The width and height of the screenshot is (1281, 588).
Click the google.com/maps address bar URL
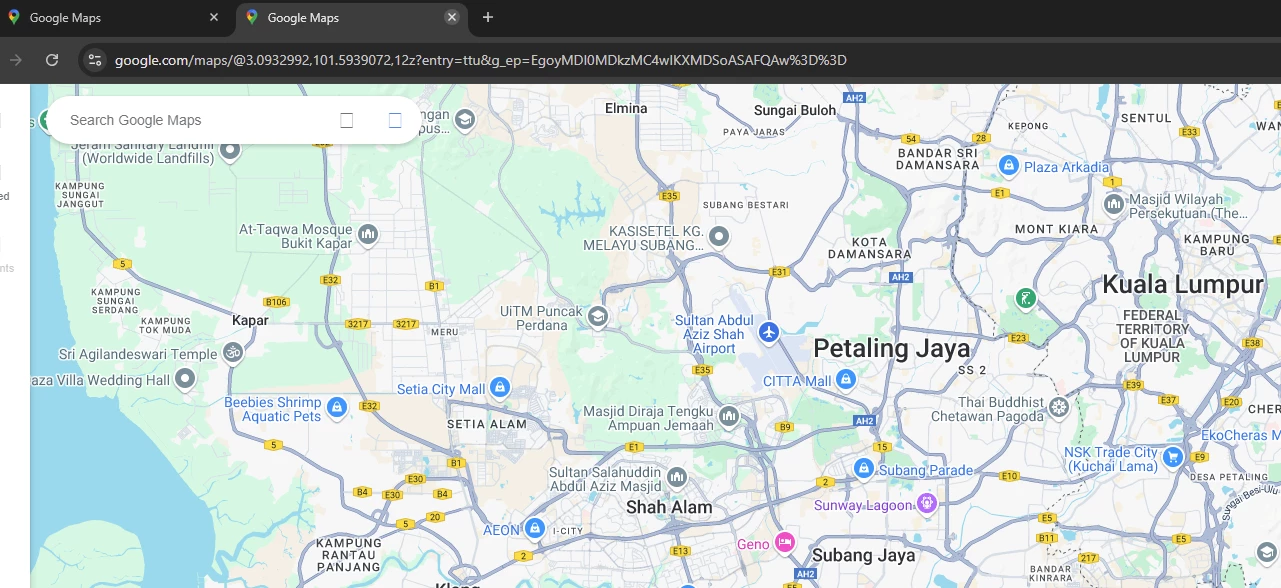pos(481,60)
